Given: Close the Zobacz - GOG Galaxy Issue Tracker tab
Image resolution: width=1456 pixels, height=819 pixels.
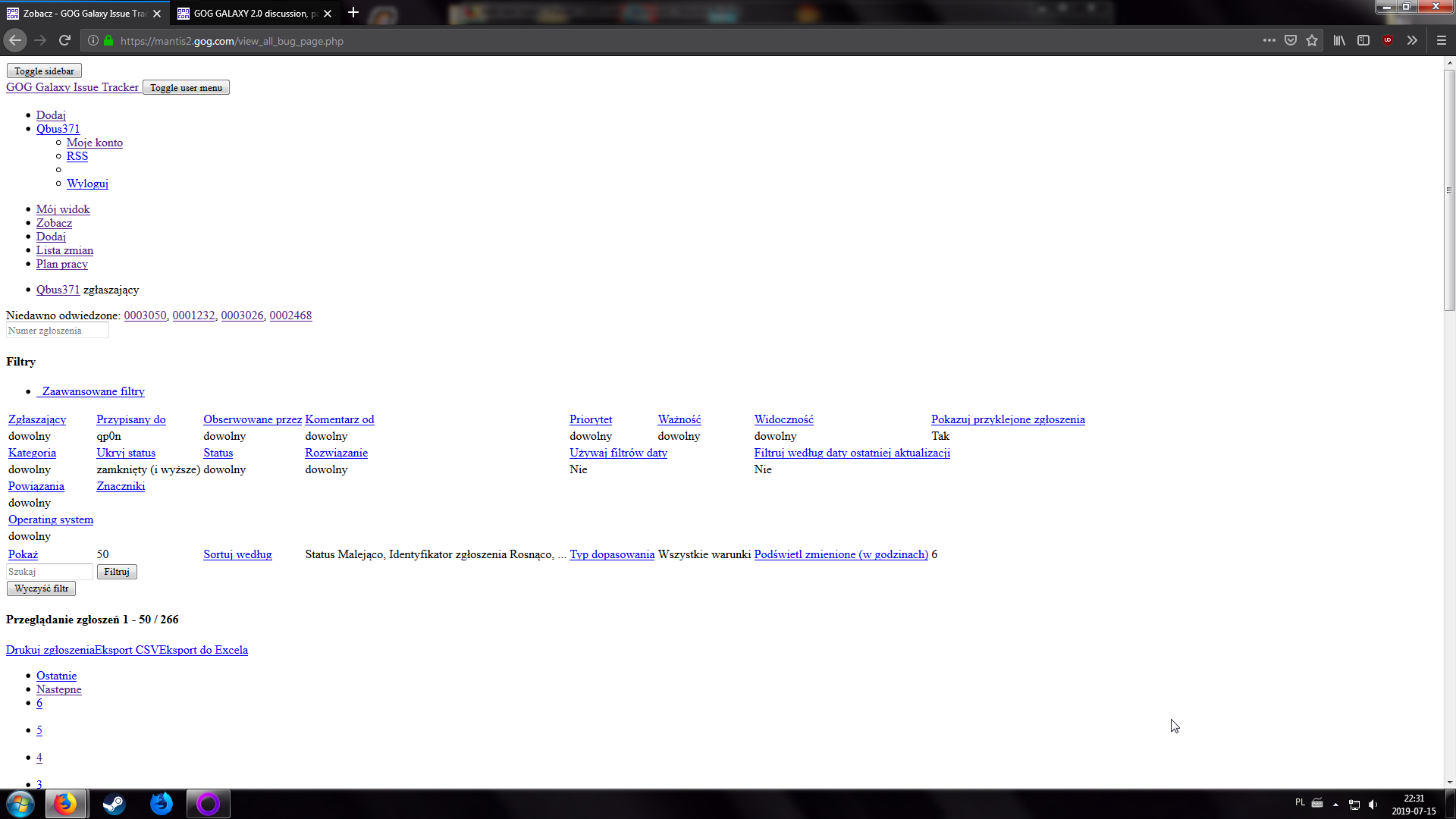Looking at the screenshot, I should pyautogui.click(x=157, y=14).
